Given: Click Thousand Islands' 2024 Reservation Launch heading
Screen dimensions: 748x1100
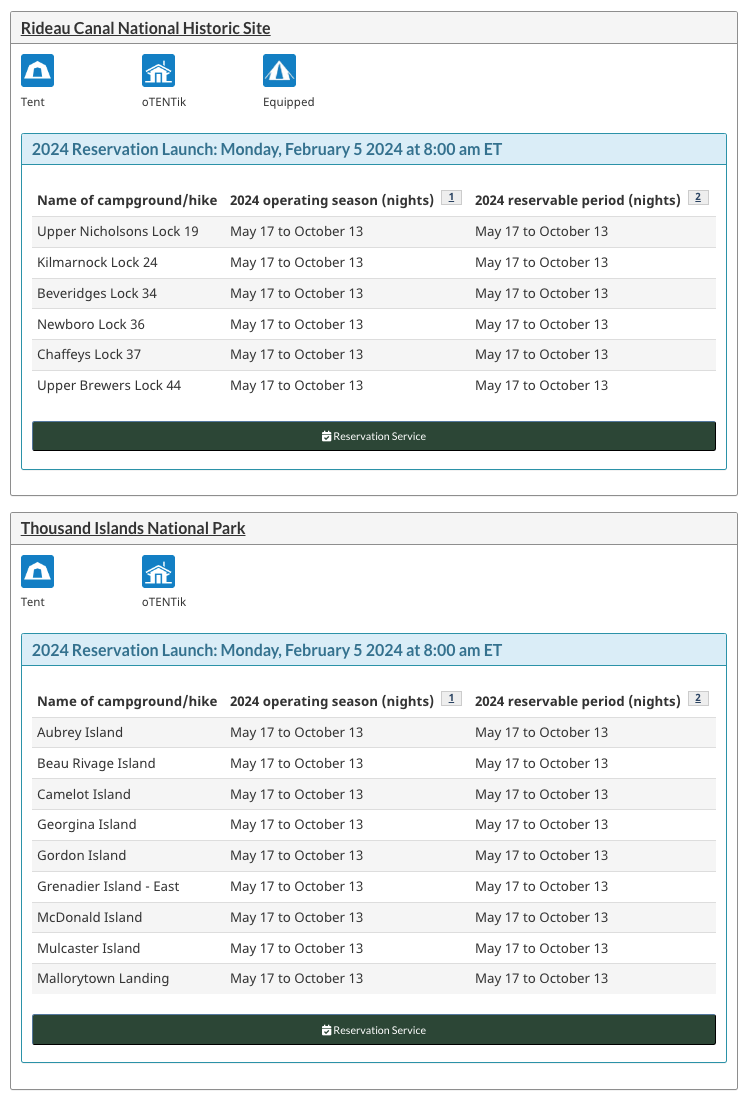Looking at the screenshot, I should 267,650.
